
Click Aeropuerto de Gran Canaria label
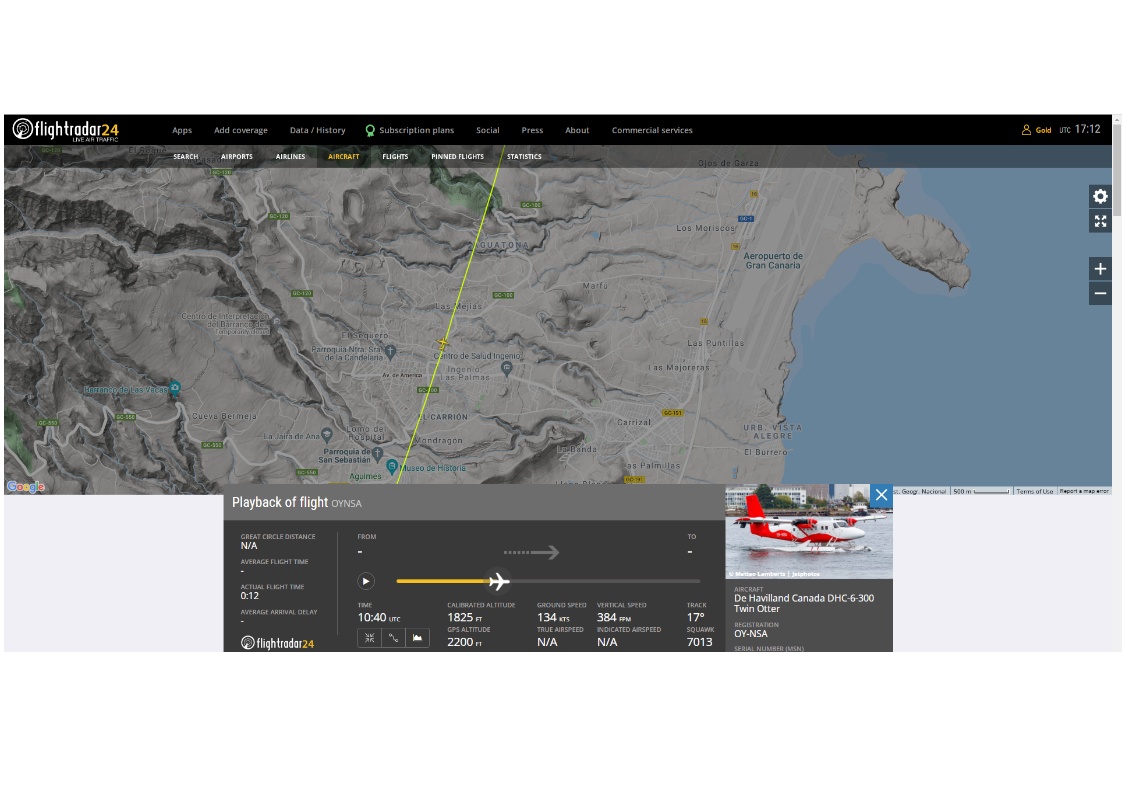[773, 261]
